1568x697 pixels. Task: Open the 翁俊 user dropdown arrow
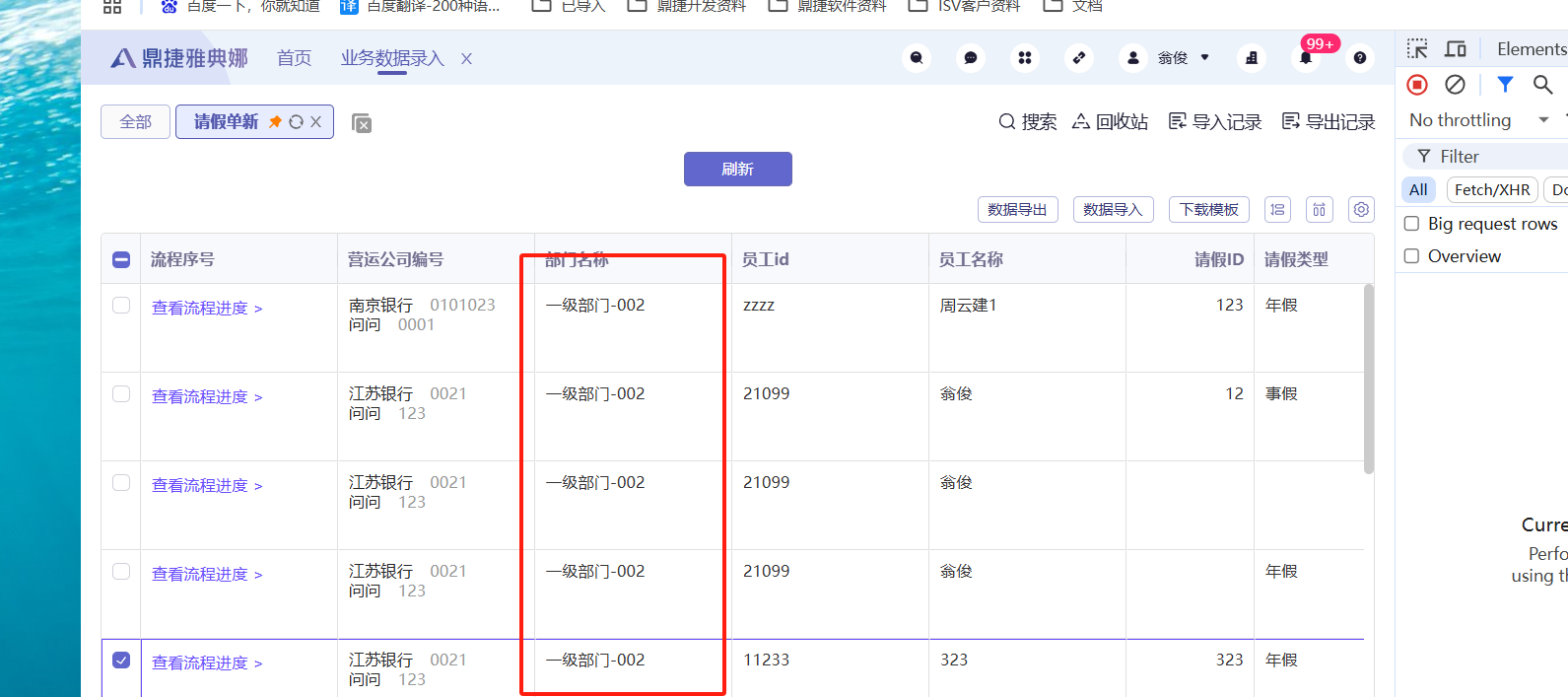(x=1204, y=58)
